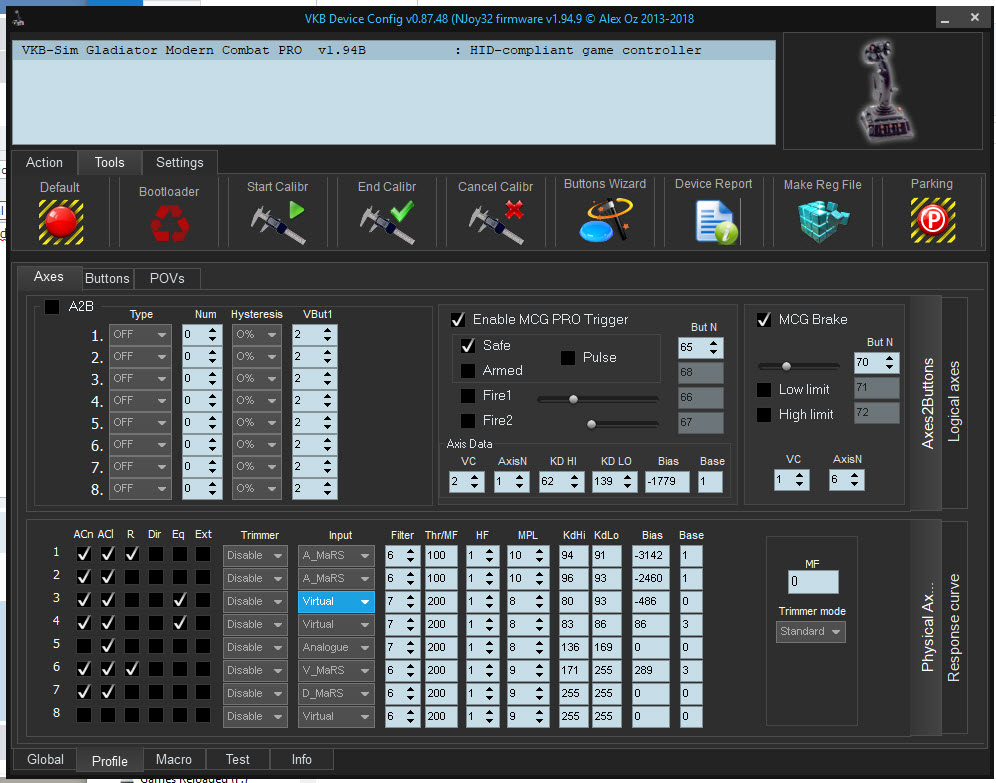Open the Logical axes vertical tab
This screenshot has width=996, height=783.
(955, 403)
